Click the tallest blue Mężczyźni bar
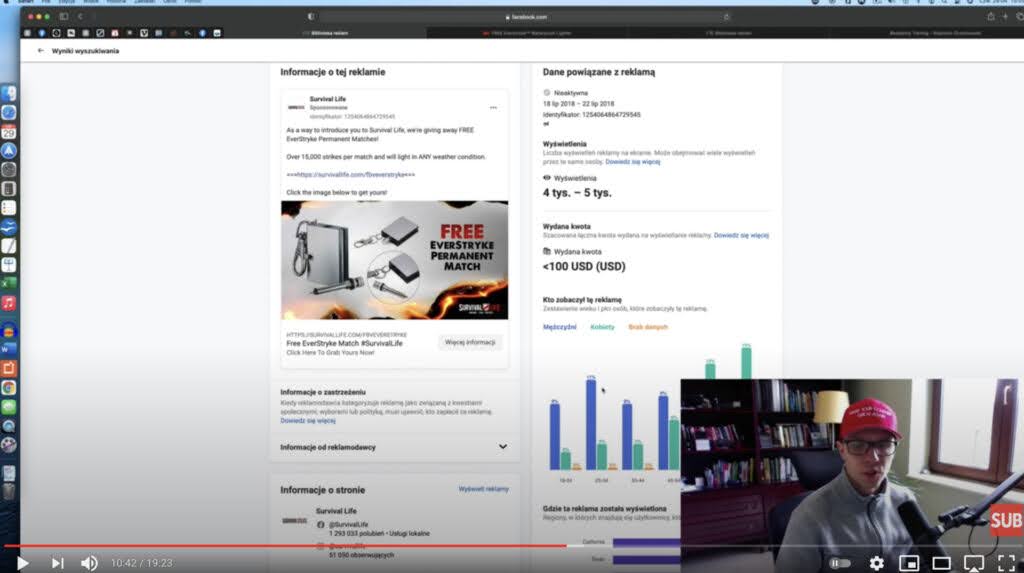1024x573 pixels. pos(591,424)
